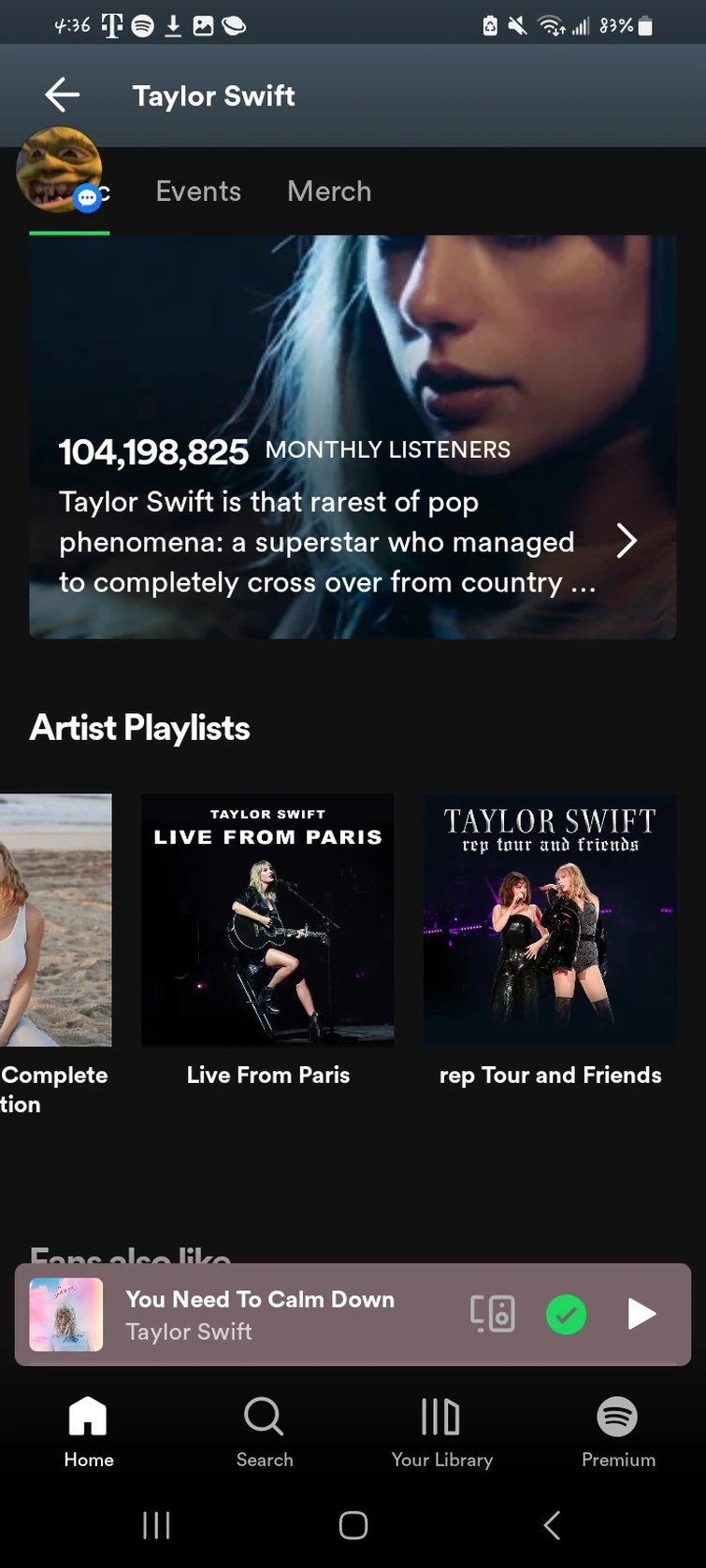Switch to the Events tab
The height and width of the screenshot is (1568, 706).
[x=198, y=192]
